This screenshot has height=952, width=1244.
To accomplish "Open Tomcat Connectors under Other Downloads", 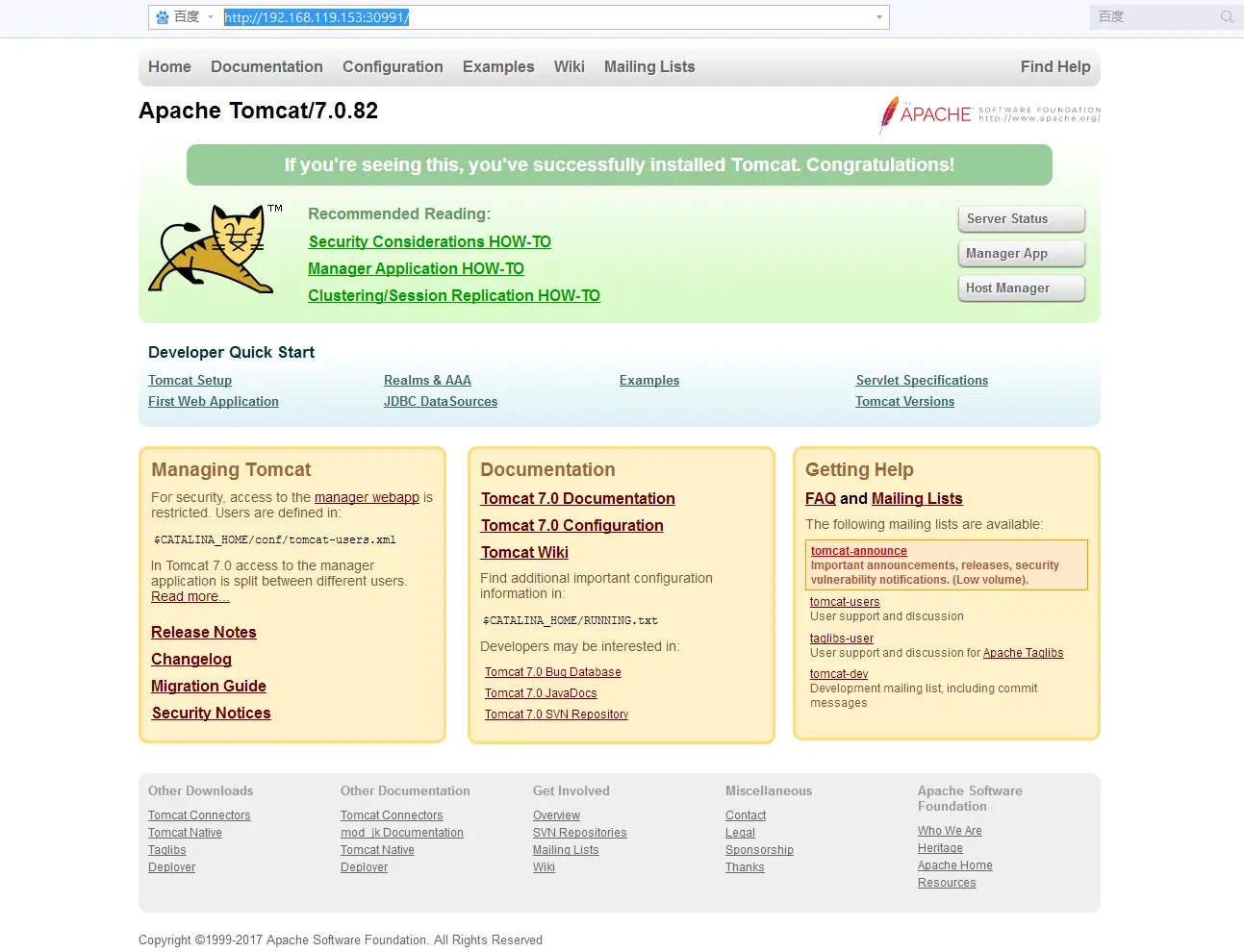I will (x=199, y=815).
